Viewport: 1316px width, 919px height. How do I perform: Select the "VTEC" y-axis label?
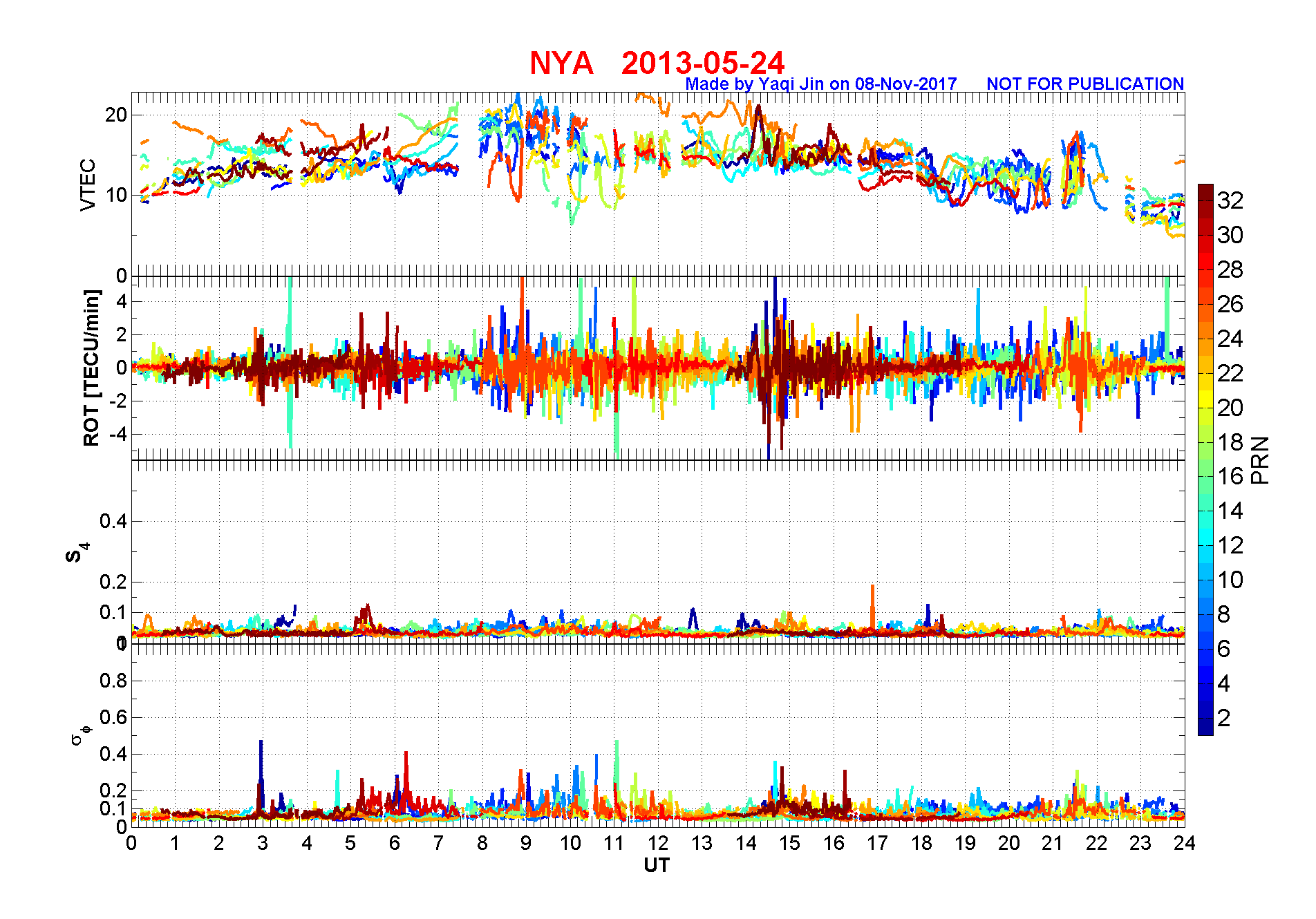pos(88,184)
